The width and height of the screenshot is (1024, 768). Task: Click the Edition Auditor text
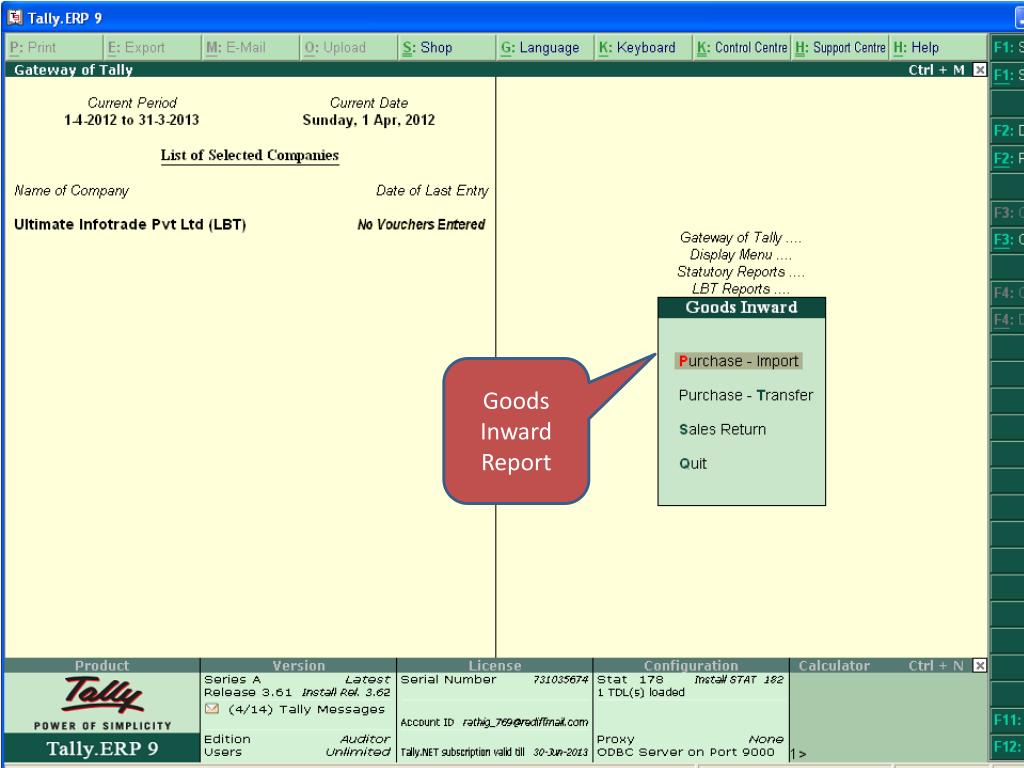click(297, 739)
